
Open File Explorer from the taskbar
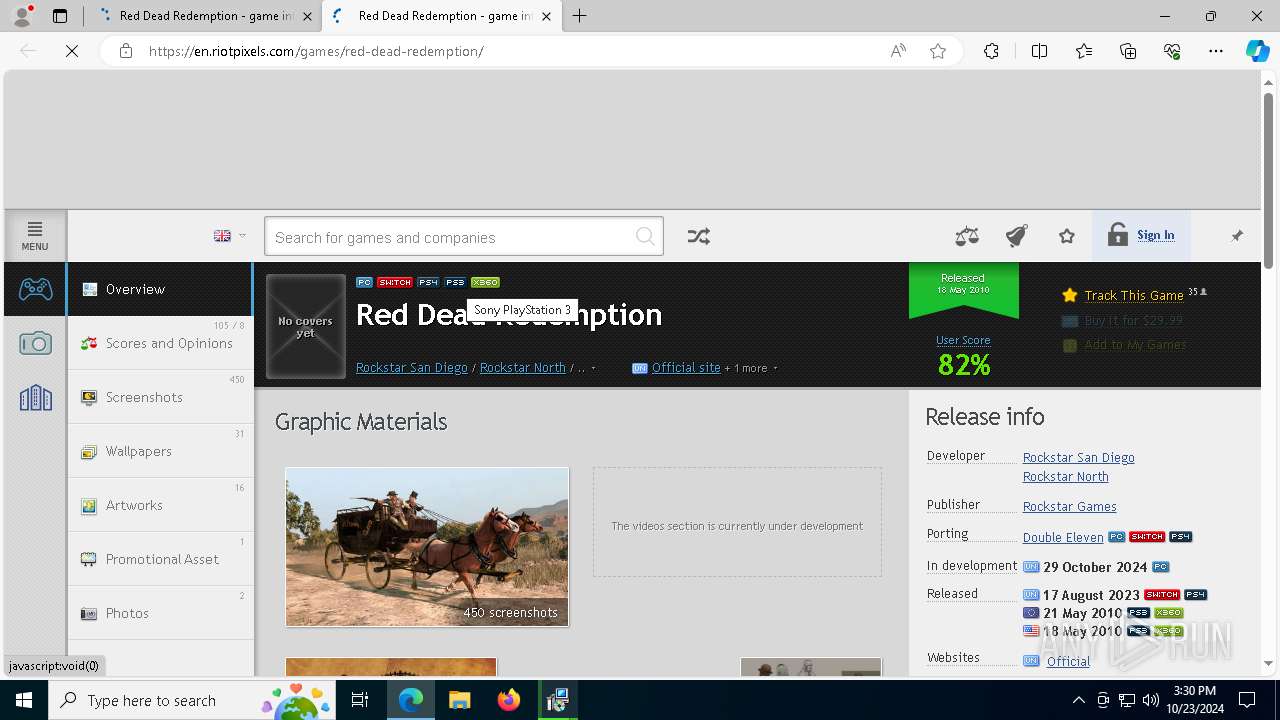[459, 700]
